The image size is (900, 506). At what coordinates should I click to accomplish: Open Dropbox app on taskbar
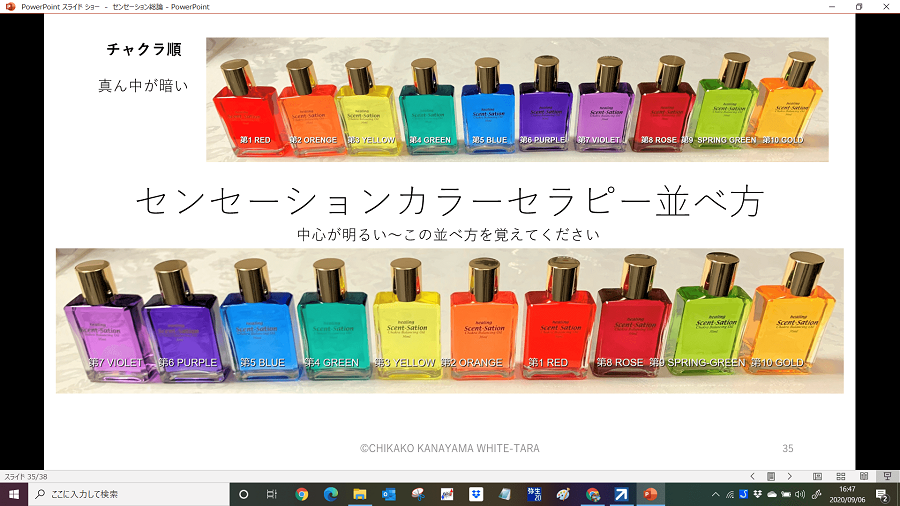tap(476, 494)
